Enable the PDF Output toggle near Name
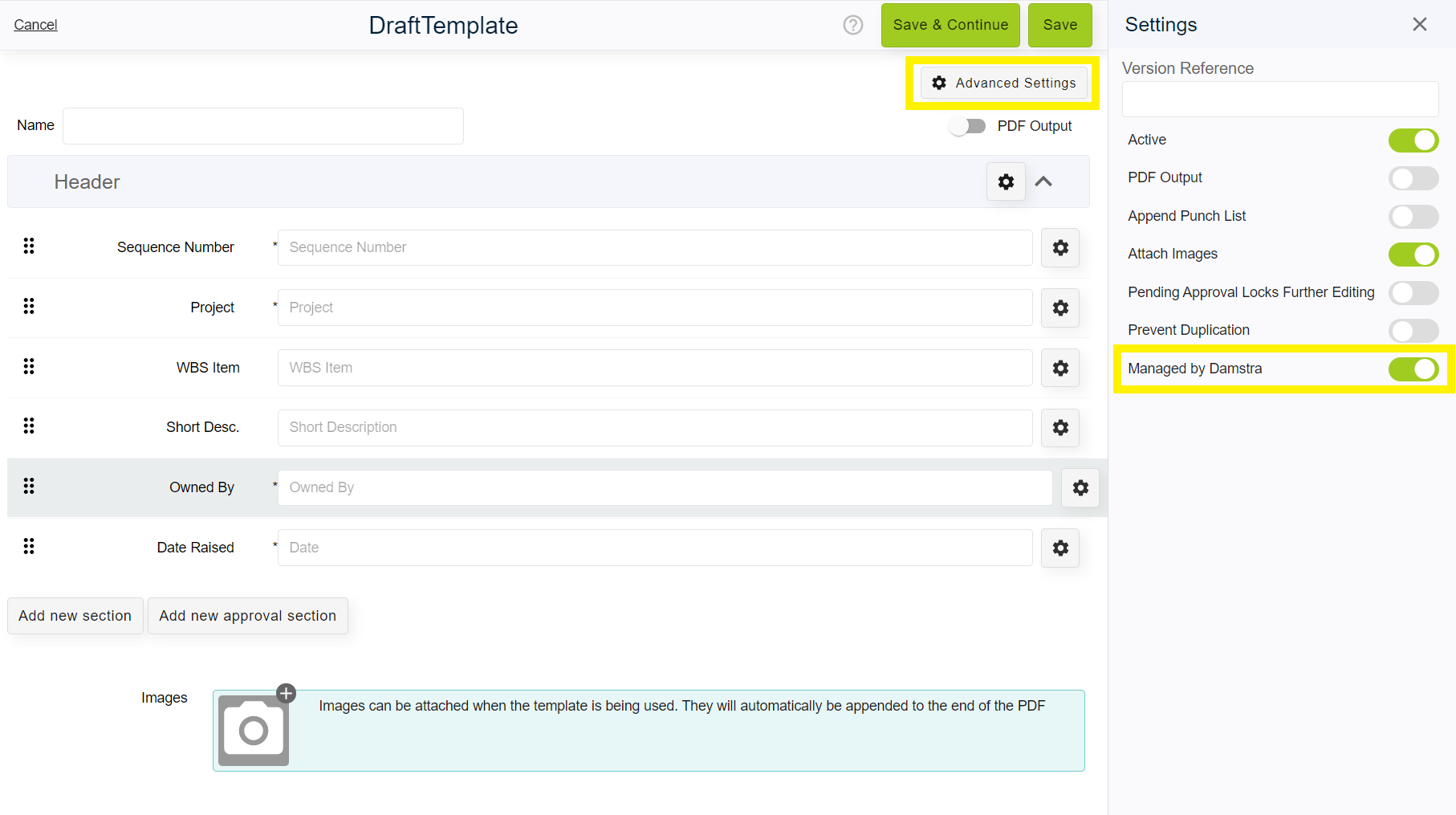The width and height of the screenshot is (1456, 815). (967, 126)
